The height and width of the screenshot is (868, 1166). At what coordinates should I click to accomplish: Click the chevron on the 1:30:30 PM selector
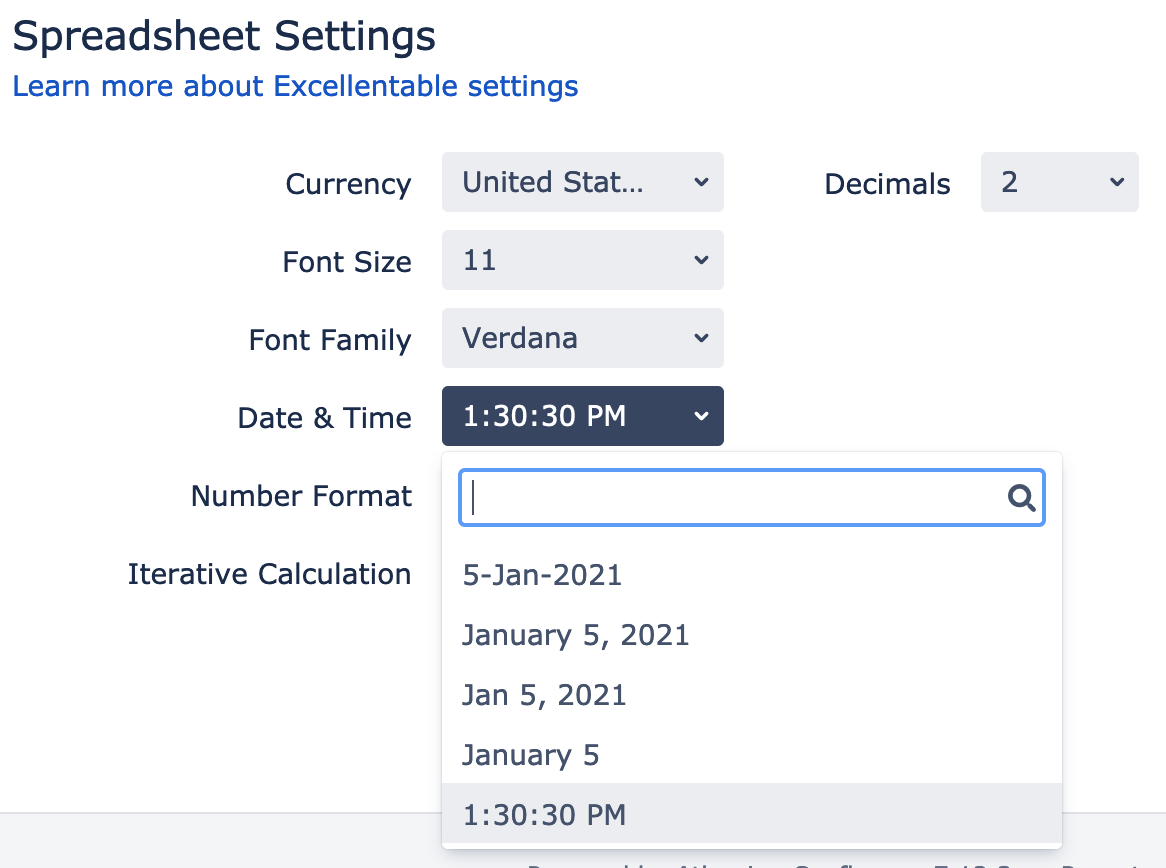tap(700, 417)
